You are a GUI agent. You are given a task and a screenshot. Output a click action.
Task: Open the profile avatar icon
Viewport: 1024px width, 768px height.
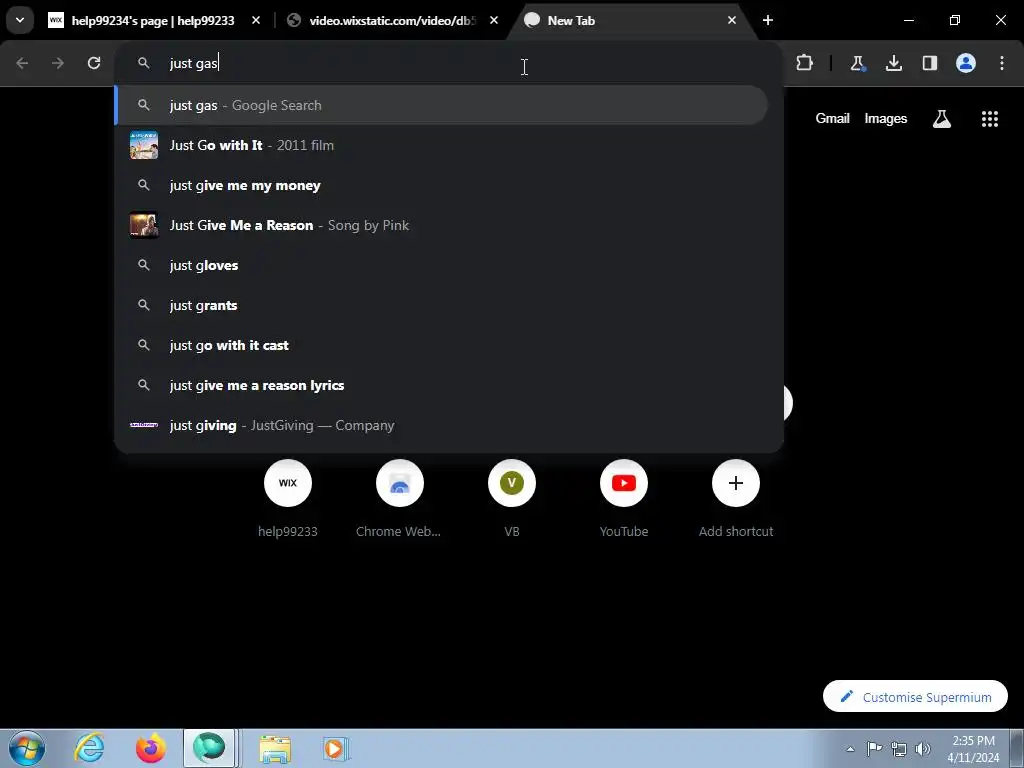click(x=966, y=63)
